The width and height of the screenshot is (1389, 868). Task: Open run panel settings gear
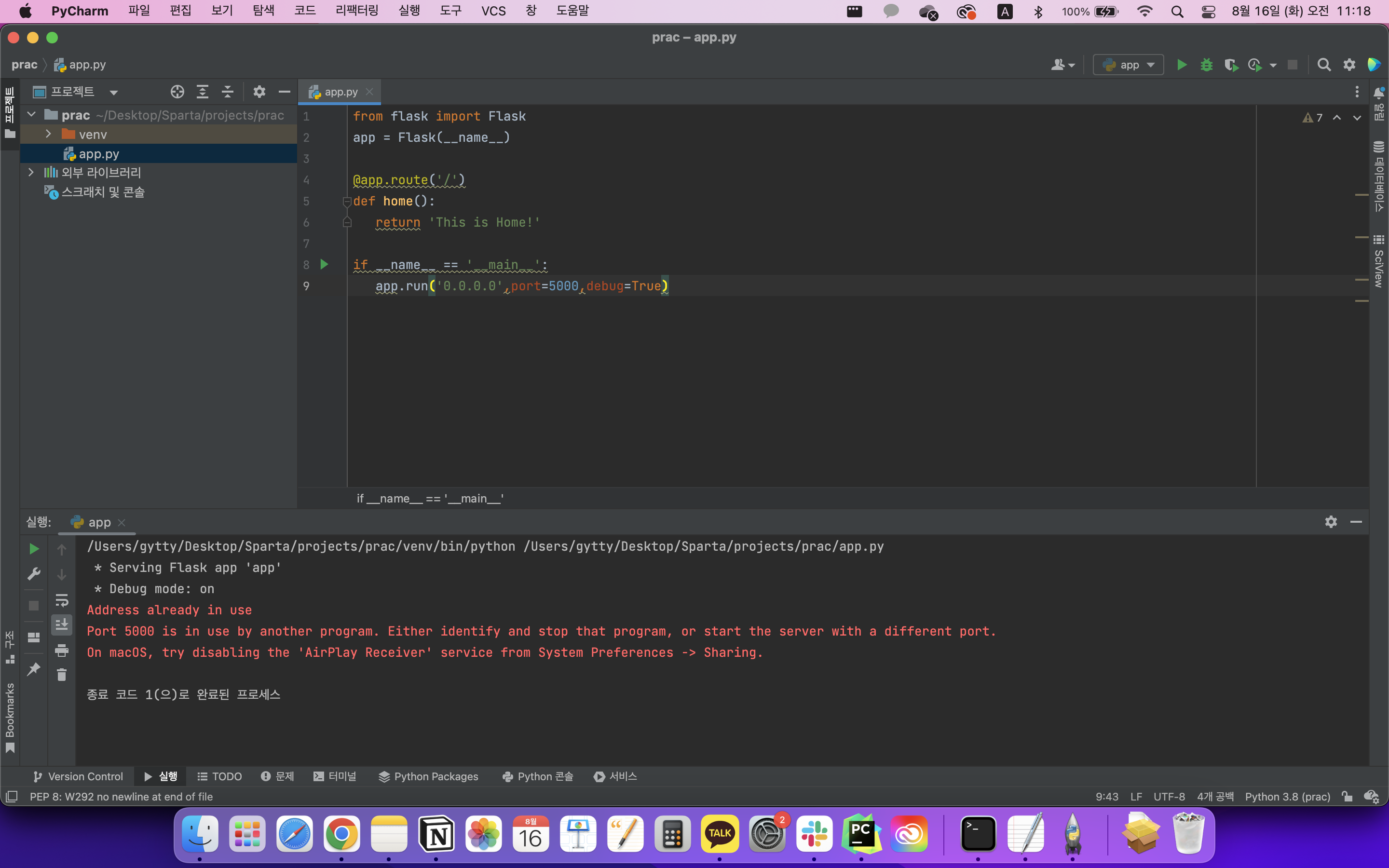1331,522
